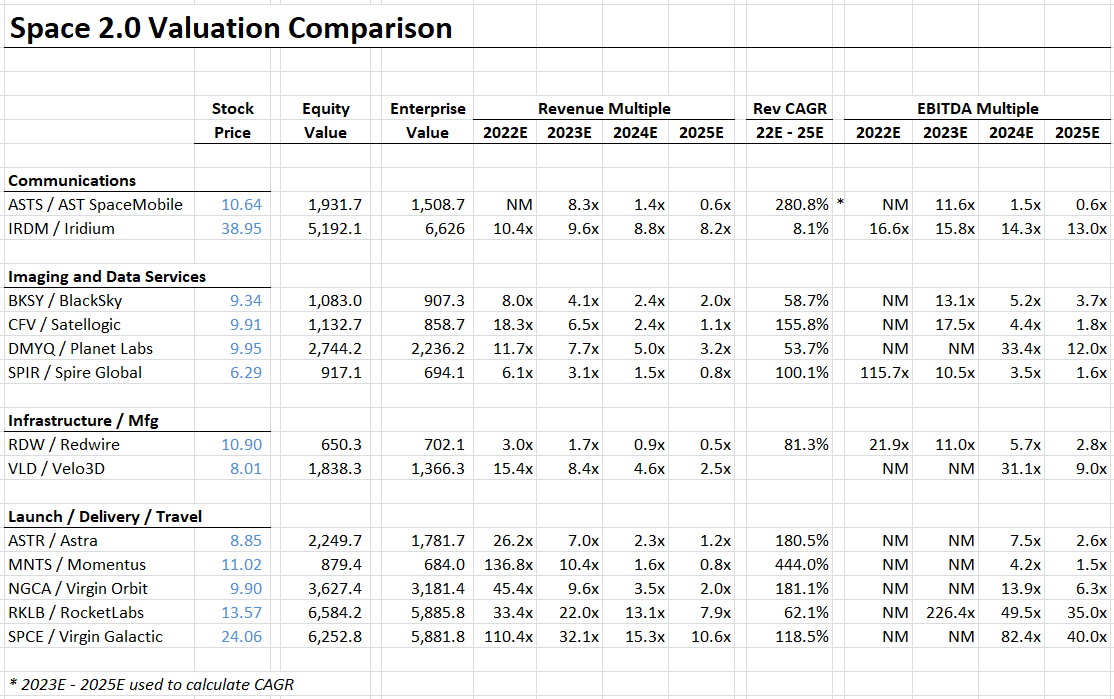Click Momentus 2022E revenue multiple 136.8x
1114x699 pixels.
click(x=509, y=565)
